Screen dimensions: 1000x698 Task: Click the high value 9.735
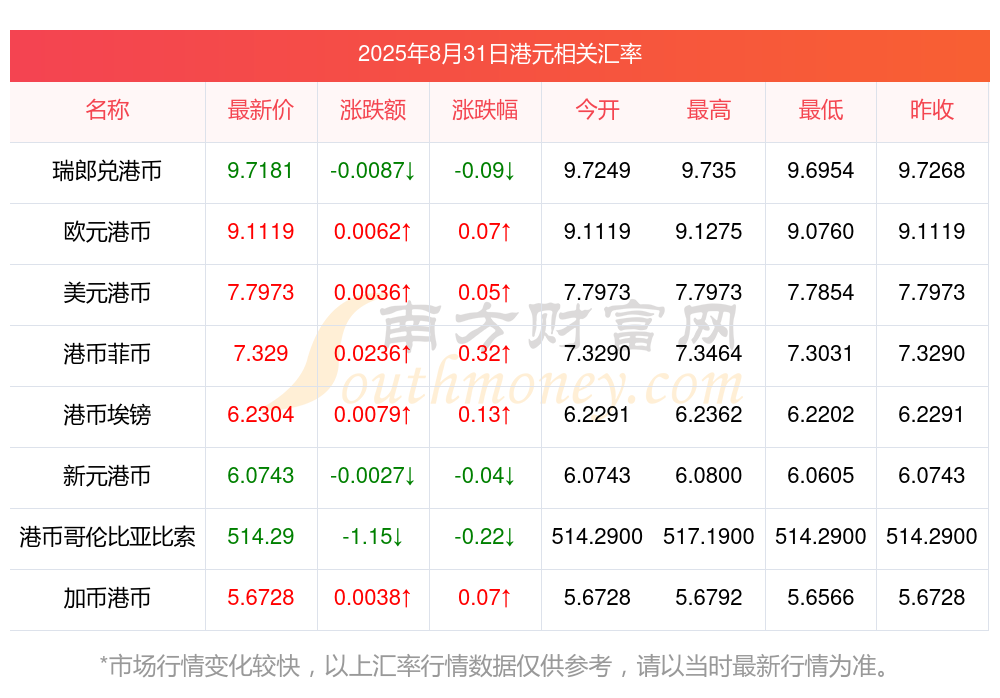709,170
